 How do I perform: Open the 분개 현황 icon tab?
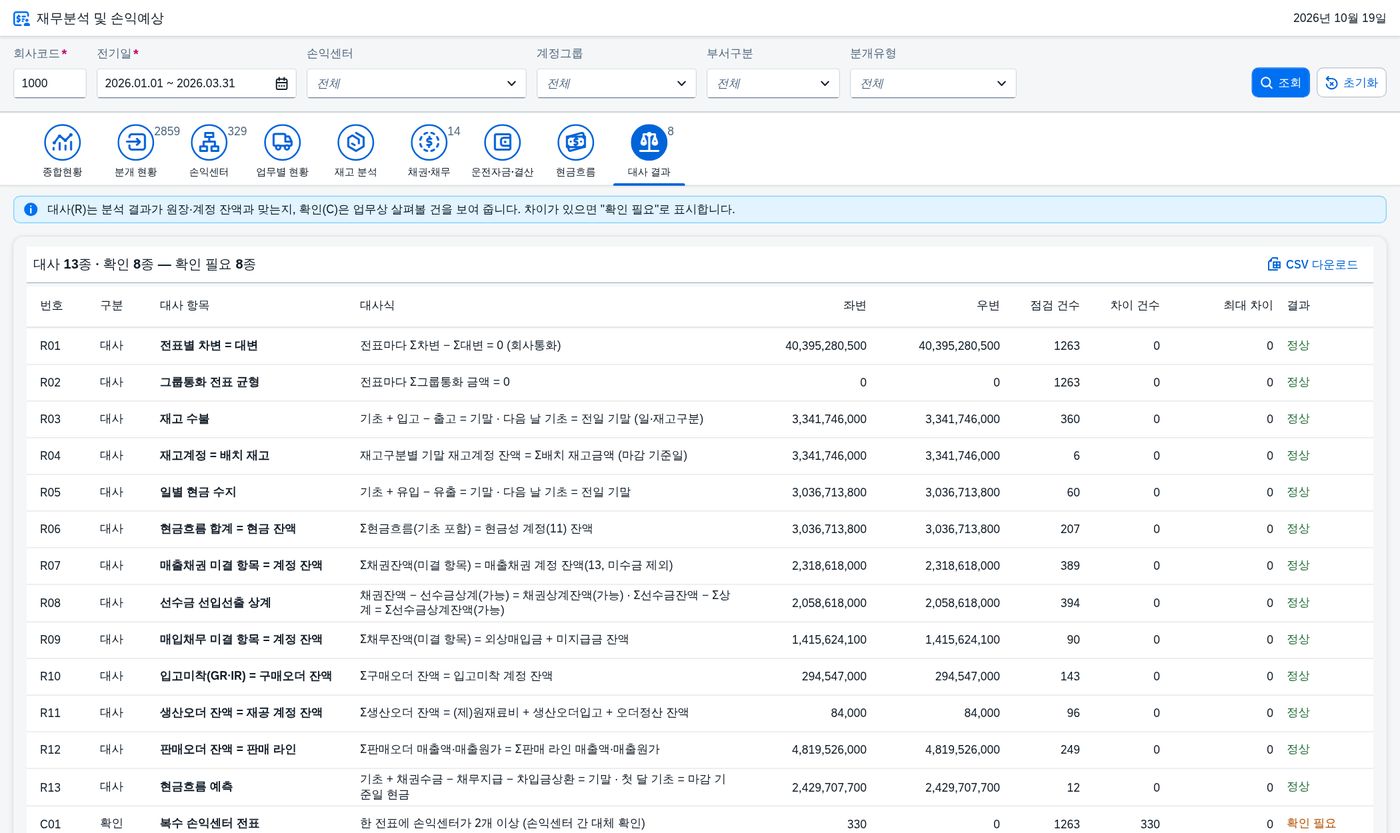pos(135,142)
